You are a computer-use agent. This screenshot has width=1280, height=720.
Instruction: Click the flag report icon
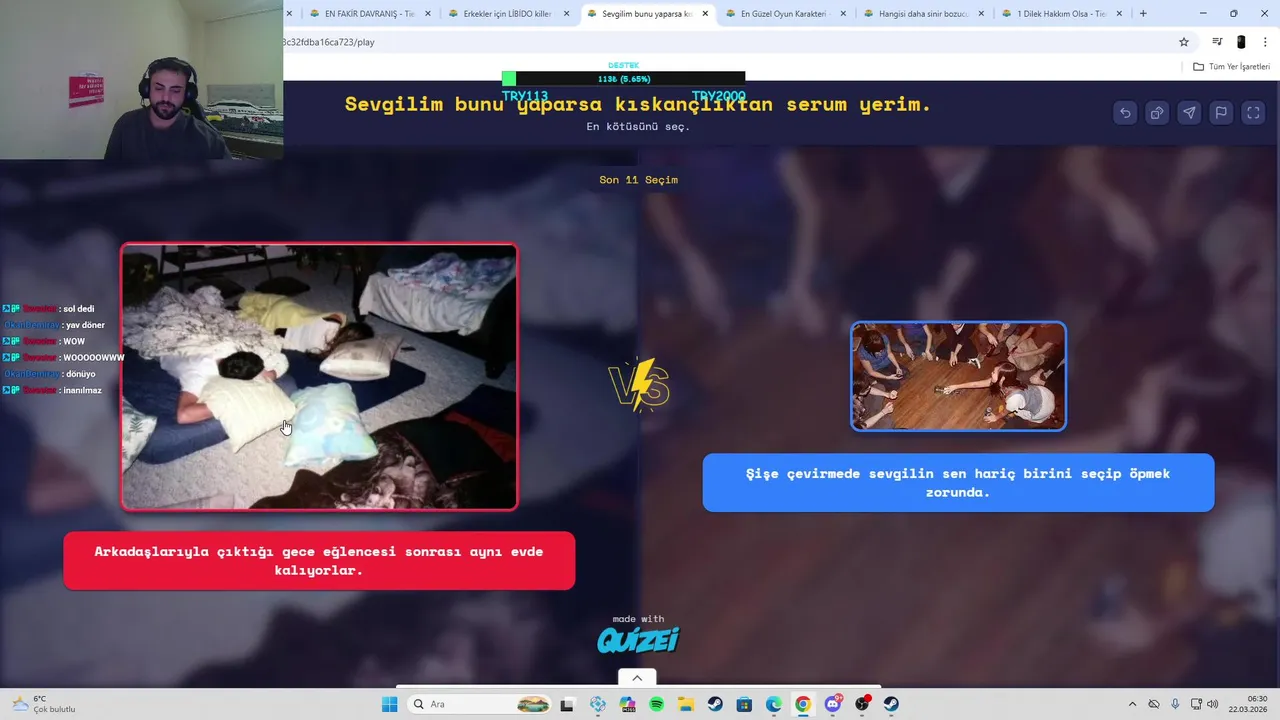click(1221, 113)
